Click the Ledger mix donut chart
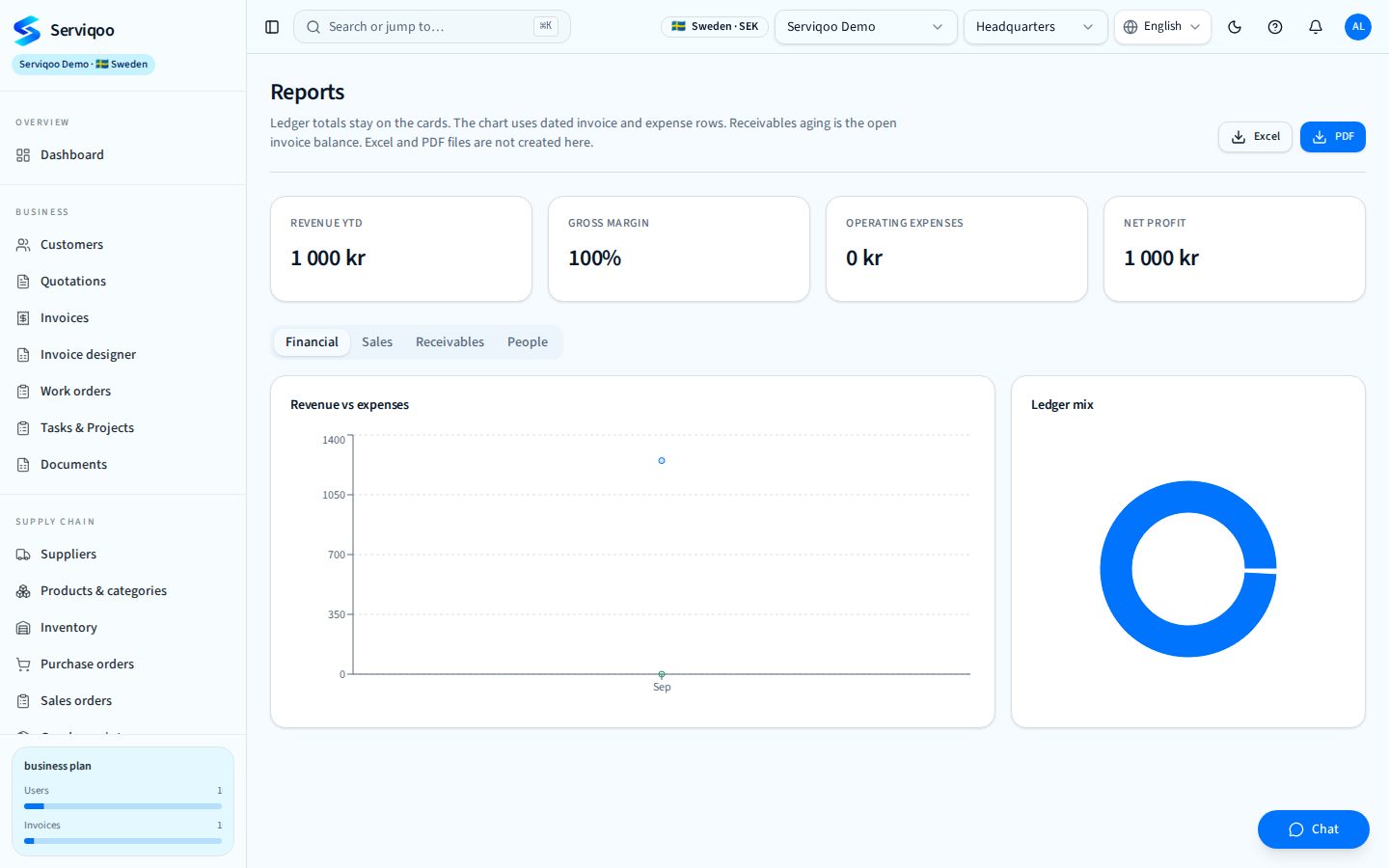Screen dimensions: 1389x868 coord(1188,569)
